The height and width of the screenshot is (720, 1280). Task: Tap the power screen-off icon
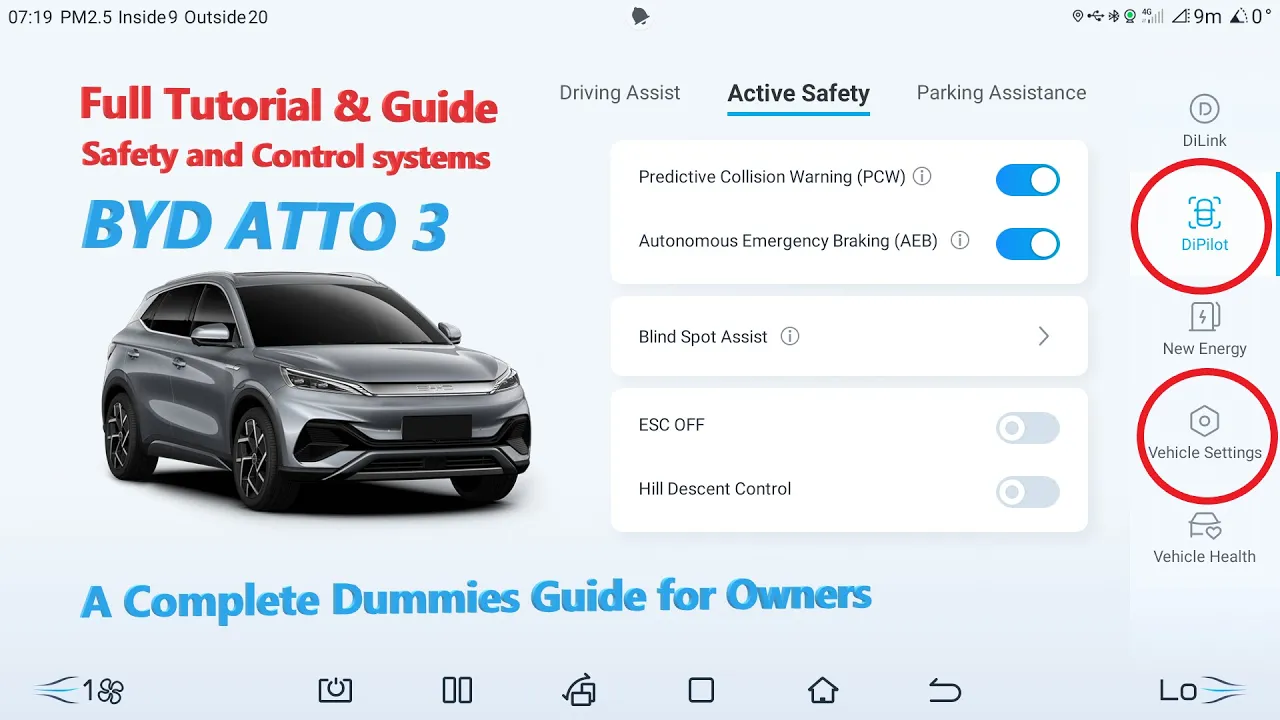point(335,690)
